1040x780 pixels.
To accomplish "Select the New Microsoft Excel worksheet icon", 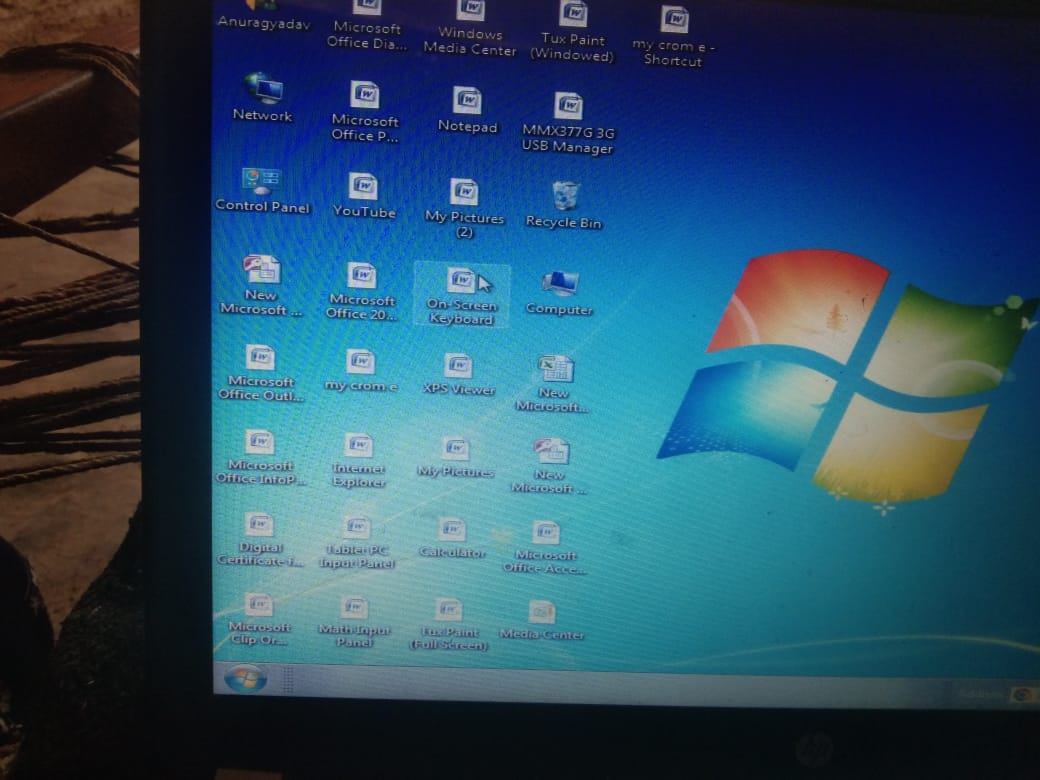I will click(x=553, y=385).
